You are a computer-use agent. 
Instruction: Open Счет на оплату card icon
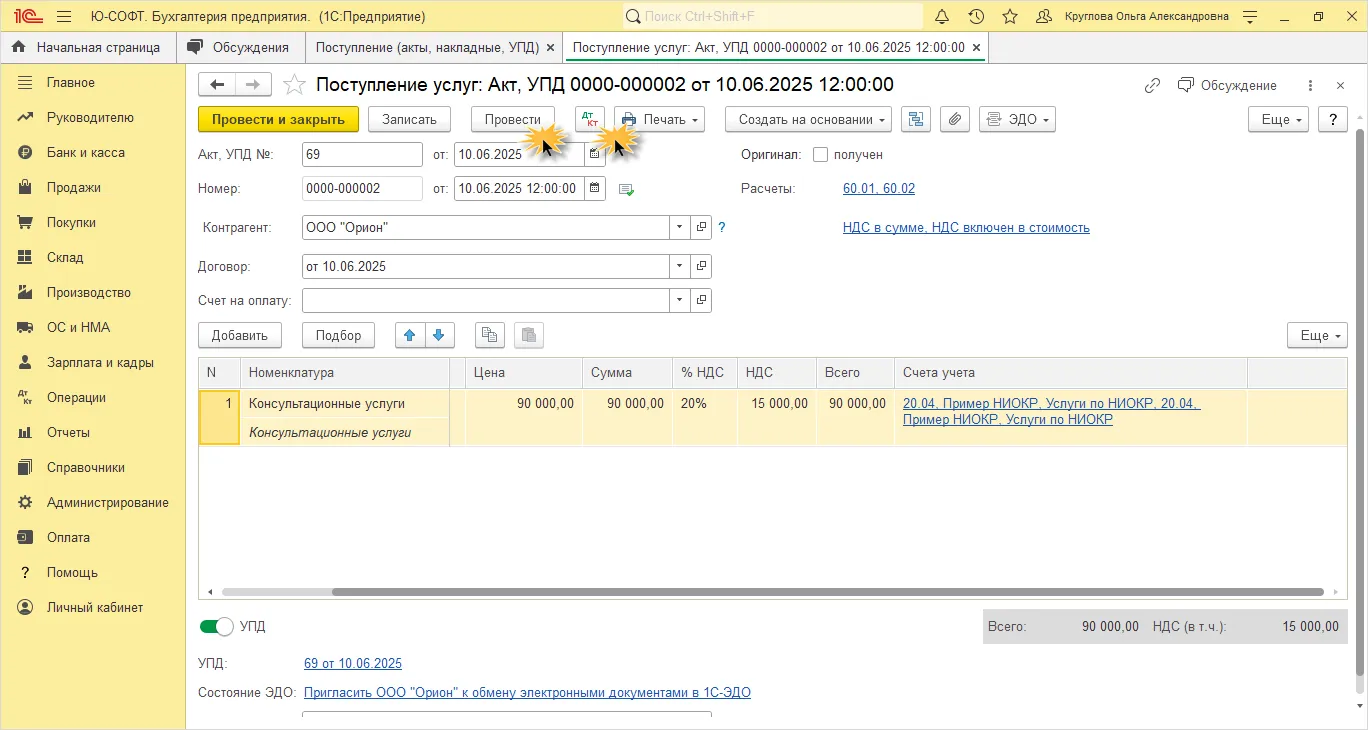[701, 300]
